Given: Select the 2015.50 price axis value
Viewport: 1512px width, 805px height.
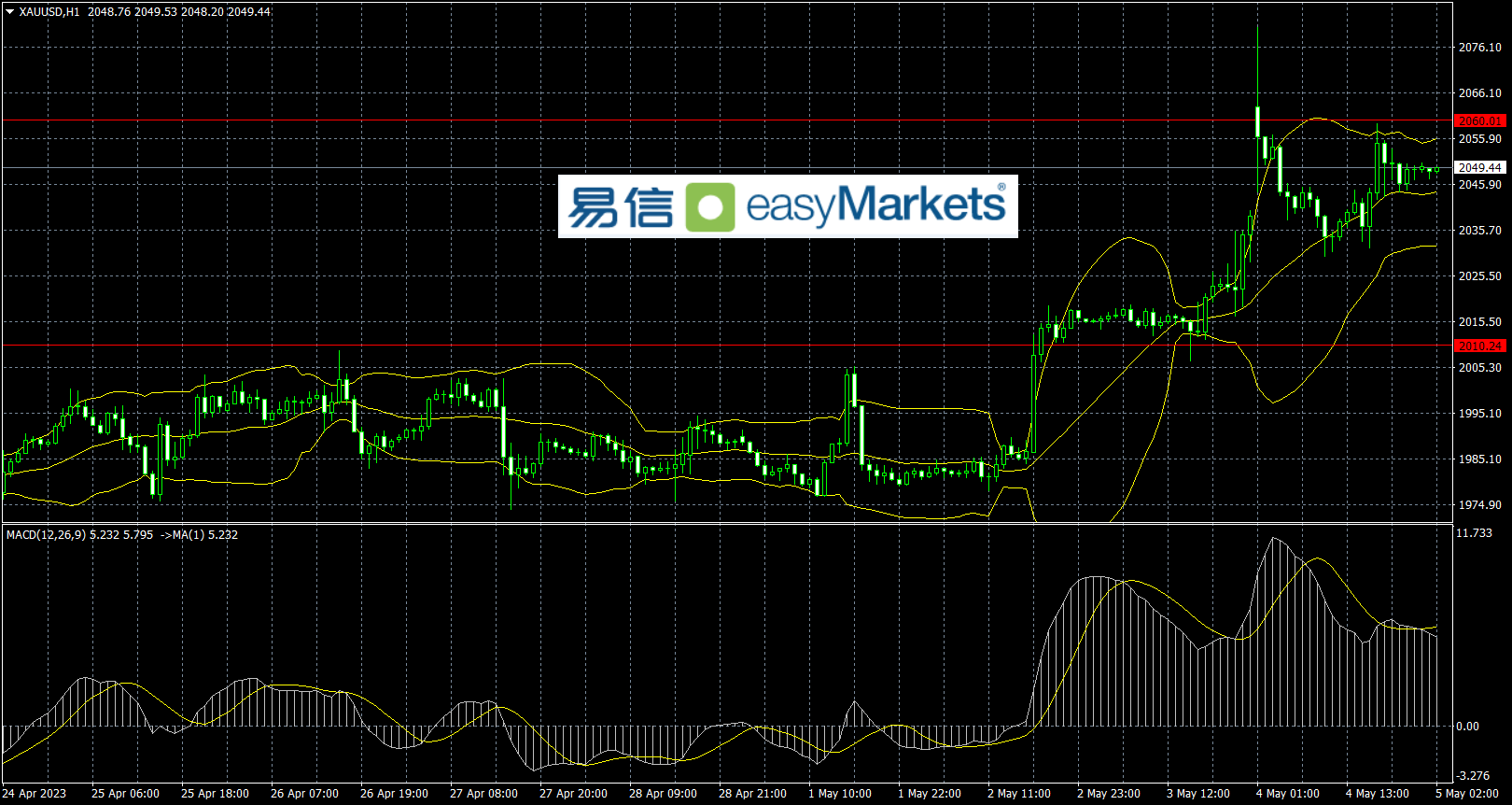Looking at the screenshot, I should (x=1480, y=322).
